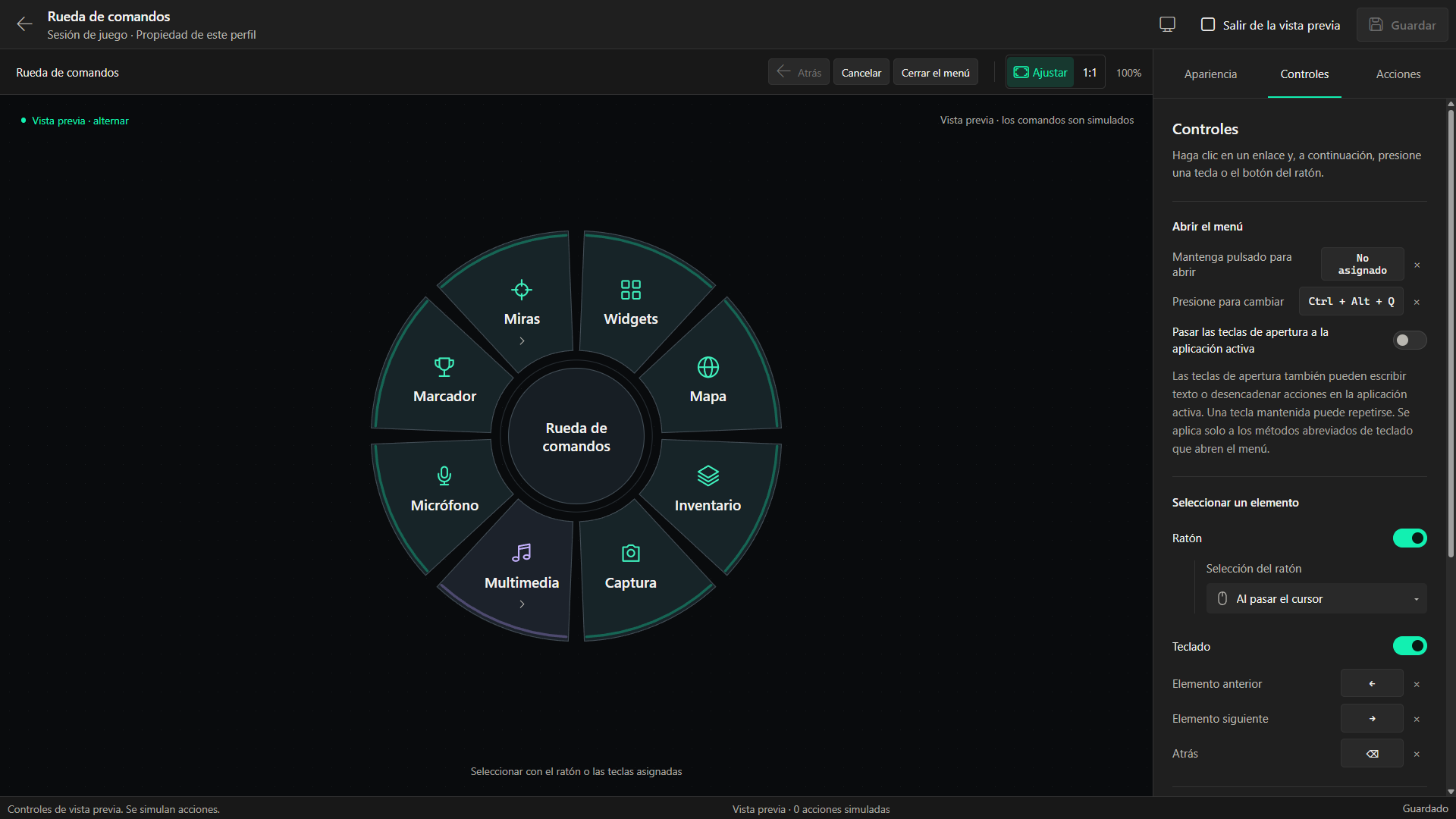Viewport: 1456px width, 819px height.
Task: Select the Mapa globe icon on wheel
Action: coord(708,367)
